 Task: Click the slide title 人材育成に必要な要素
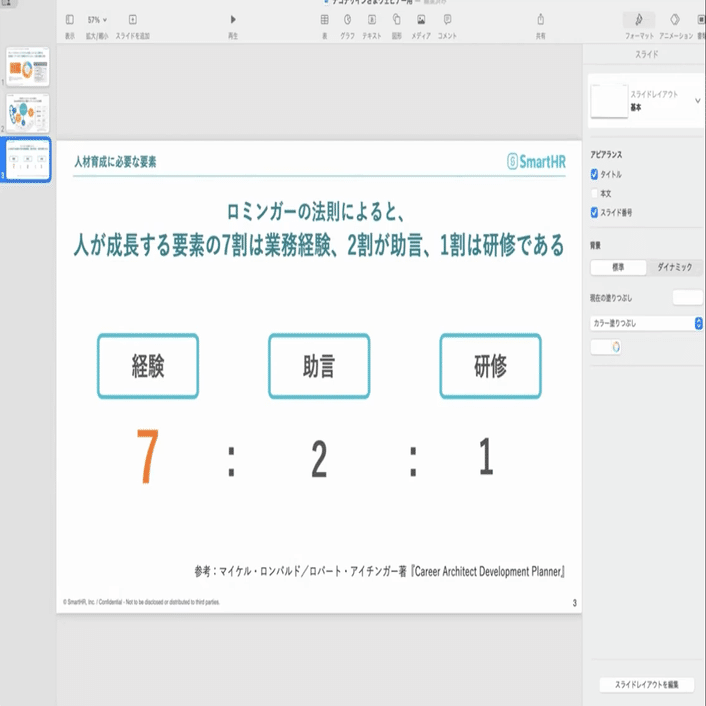pos(115,162)
